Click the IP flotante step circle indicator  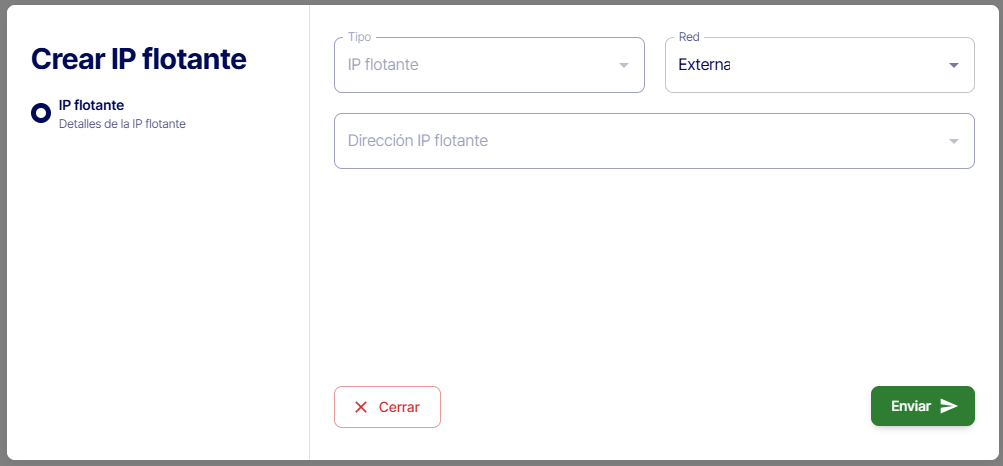pos(41,113)
